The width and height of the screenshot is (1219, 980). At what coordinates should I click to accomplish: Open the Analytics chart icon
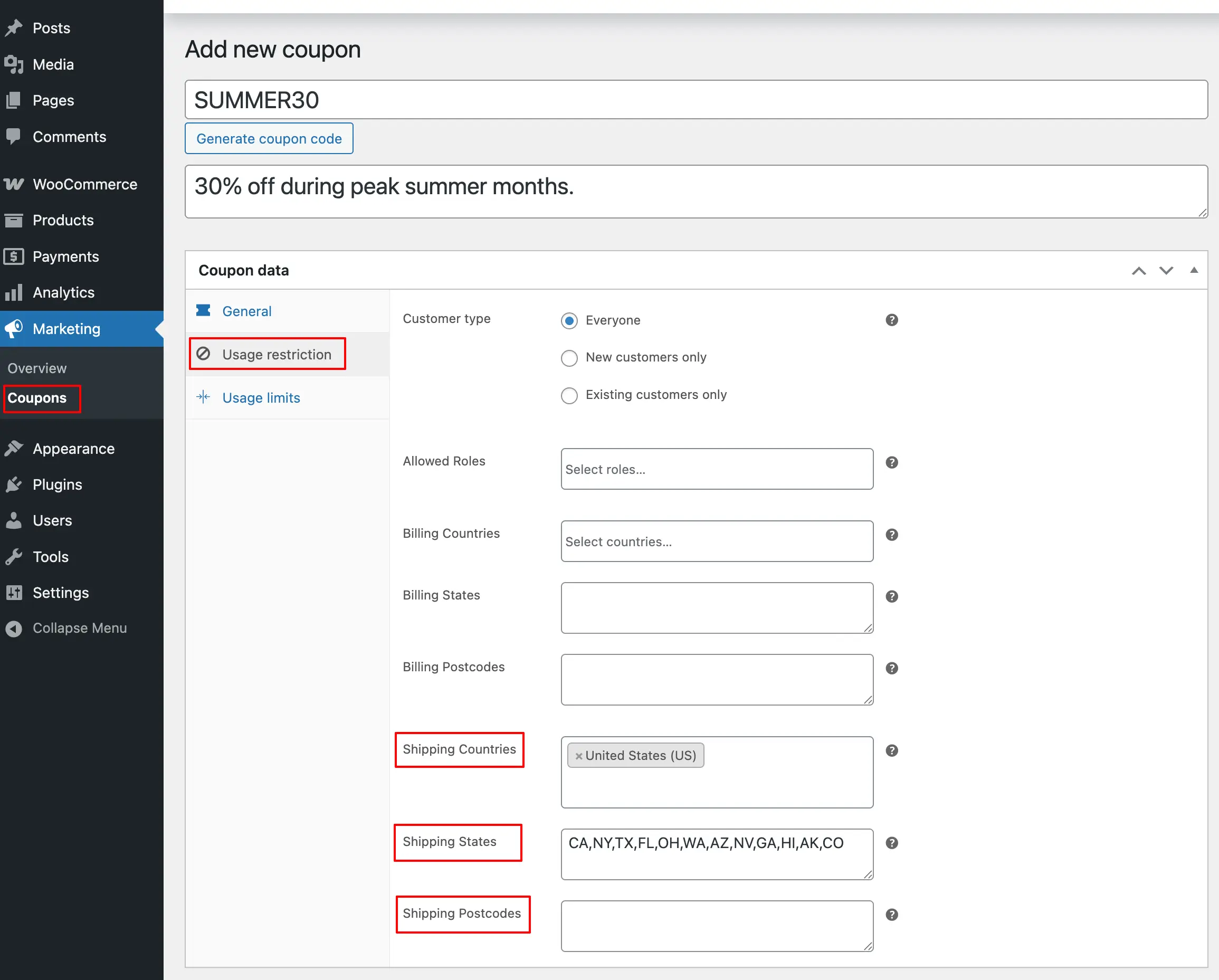coord(15,292)
